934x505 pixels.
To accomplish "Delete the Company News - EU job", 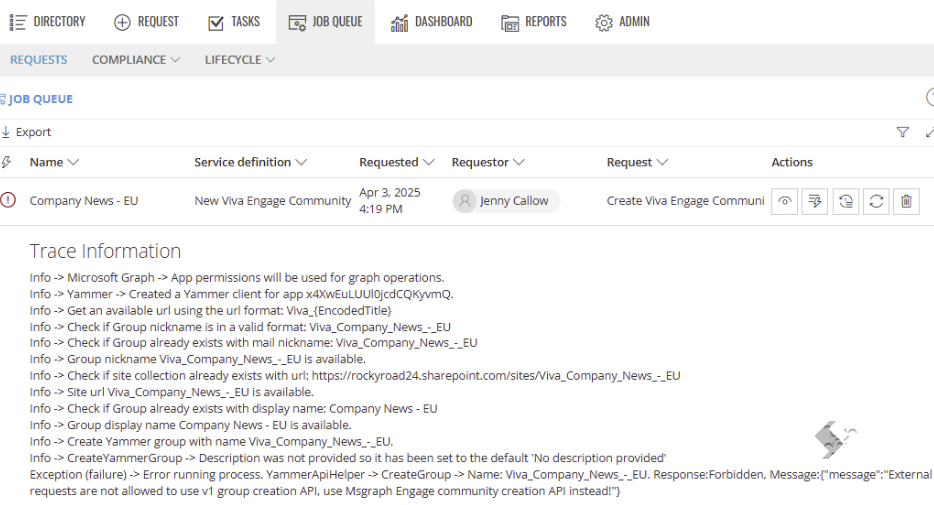I will coord(906,201).
